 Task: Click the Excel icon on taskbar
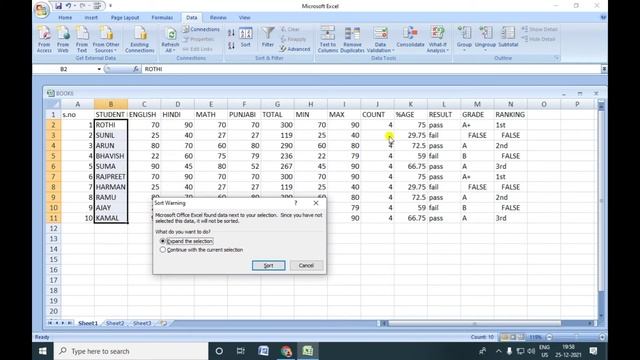pos(308,351)
